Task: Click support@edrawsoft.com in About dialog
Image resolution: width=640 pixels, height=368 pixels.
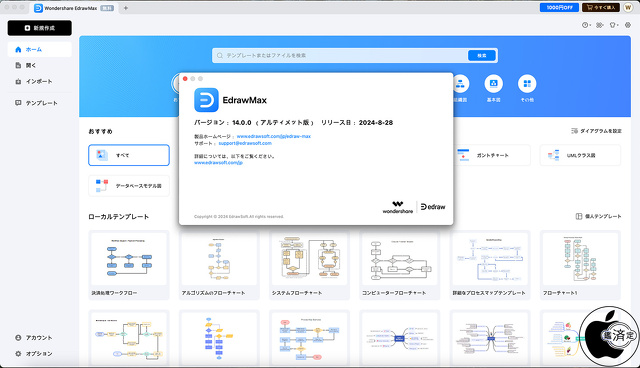Action: (245, 143)
